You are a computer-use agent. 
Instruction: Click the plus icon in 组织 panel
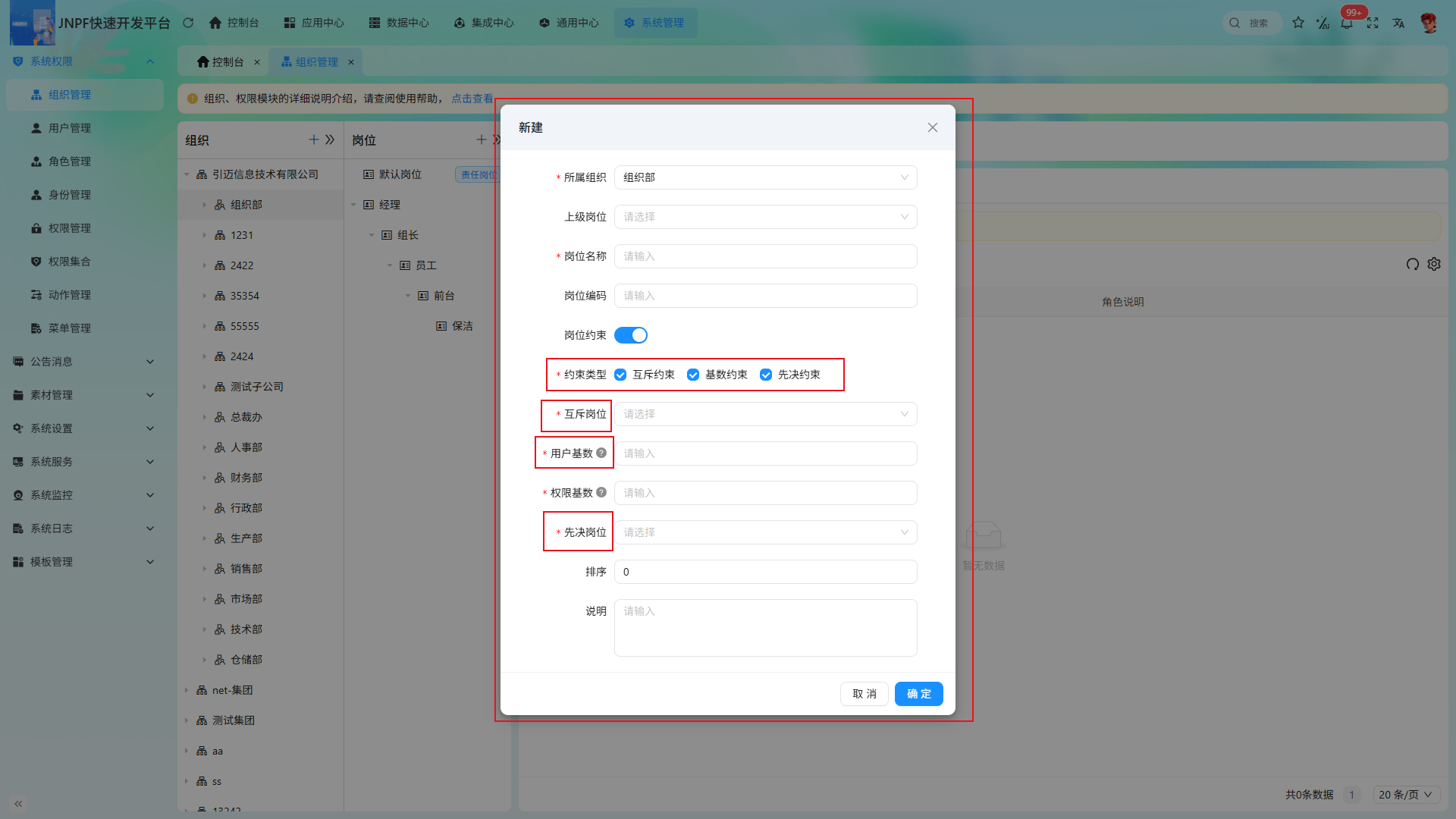(x=313, y=140)
